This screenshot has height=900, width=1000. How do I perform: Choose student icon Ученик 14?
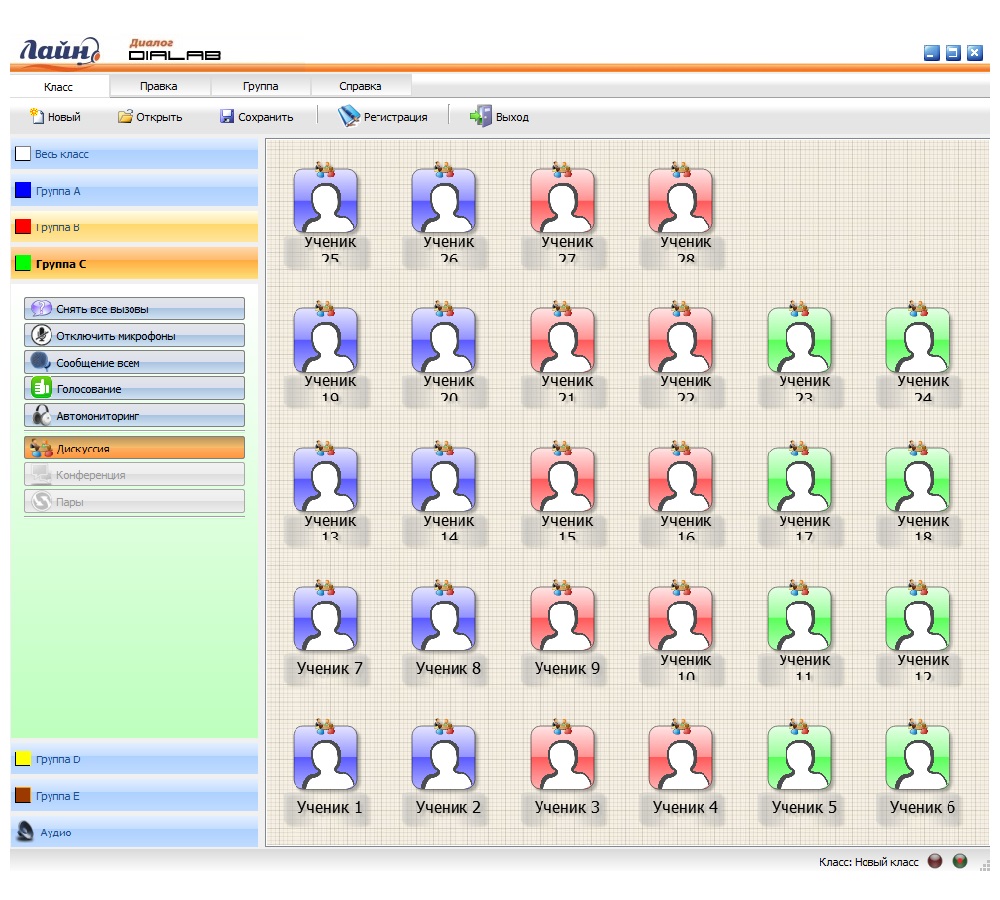tap(444, 480)
